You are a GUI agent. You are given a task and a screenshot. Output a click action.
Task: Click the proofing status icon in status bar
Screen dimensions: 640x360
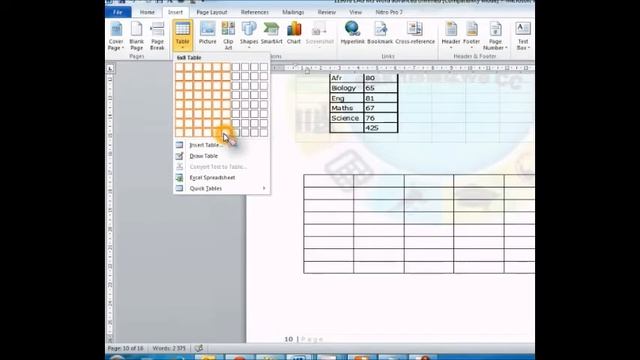click(199, 348)
